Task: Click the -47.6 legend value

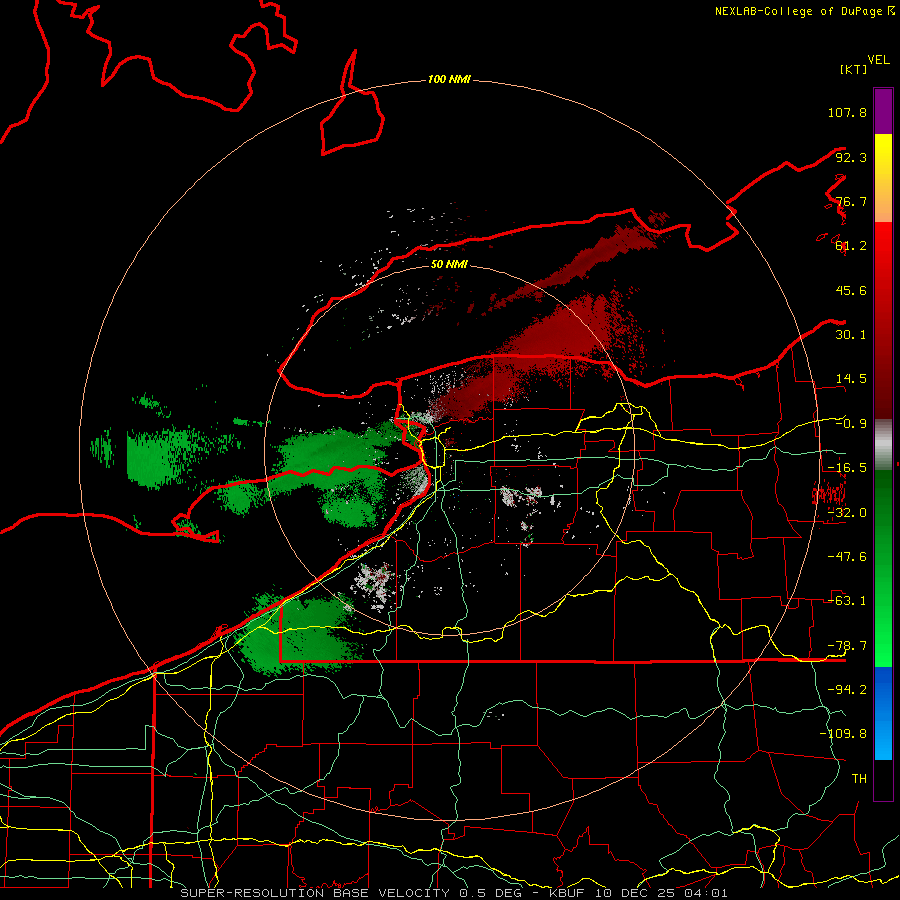Action: (847, 557)
